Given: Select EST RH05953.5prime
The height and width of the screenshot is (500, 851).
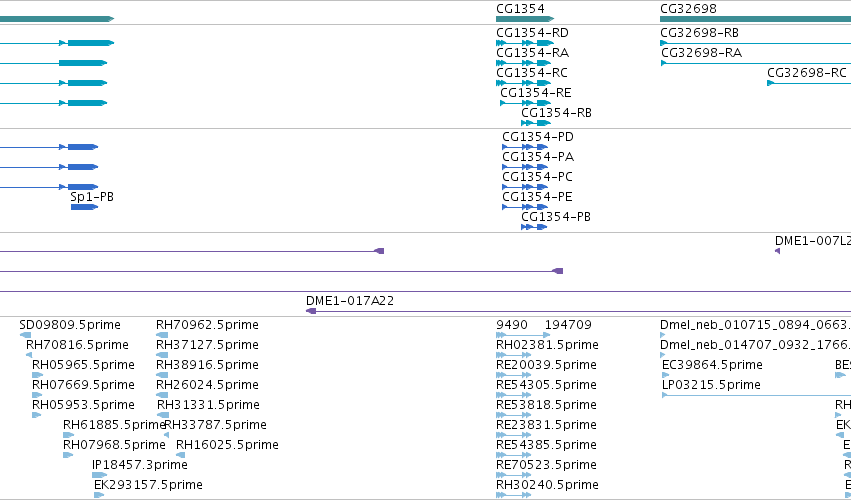Looking at the screenshot, I should pyautogui.click(x=36, y=415).
